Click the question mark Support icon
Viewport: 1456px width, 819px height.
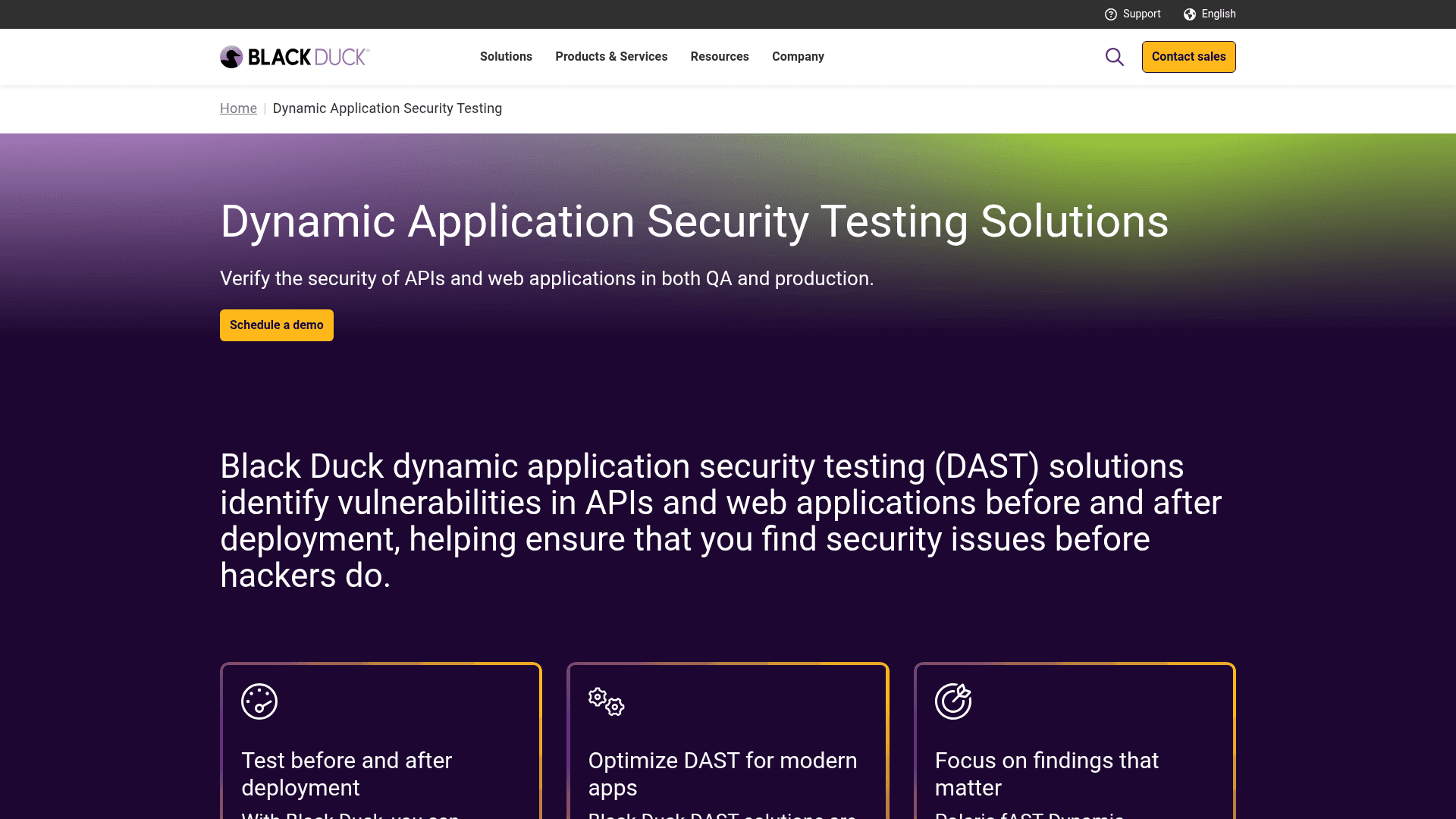(x=1110, y=14)
